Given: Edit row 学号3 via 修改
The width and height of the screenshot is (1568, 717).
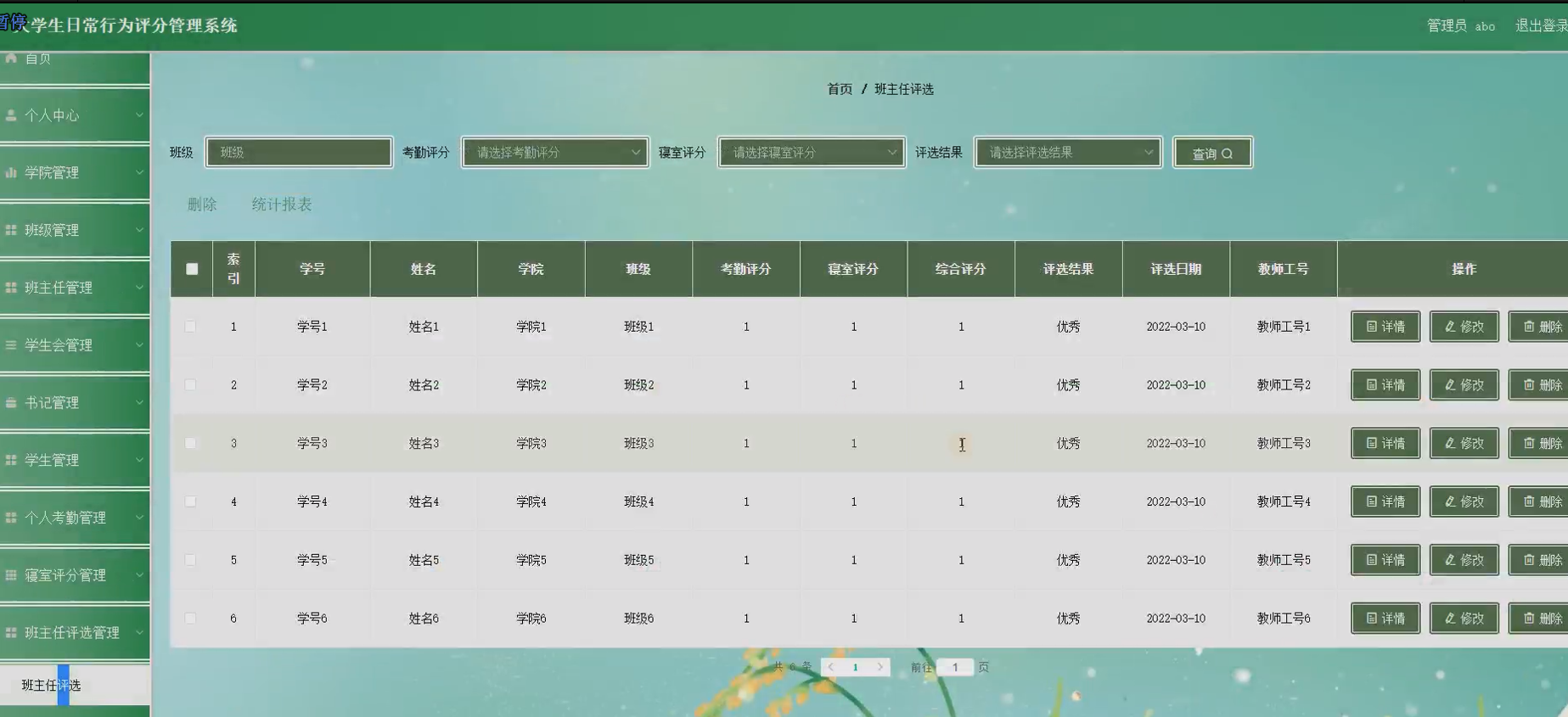Looking at the screenshot, I should click(1464, 443).
